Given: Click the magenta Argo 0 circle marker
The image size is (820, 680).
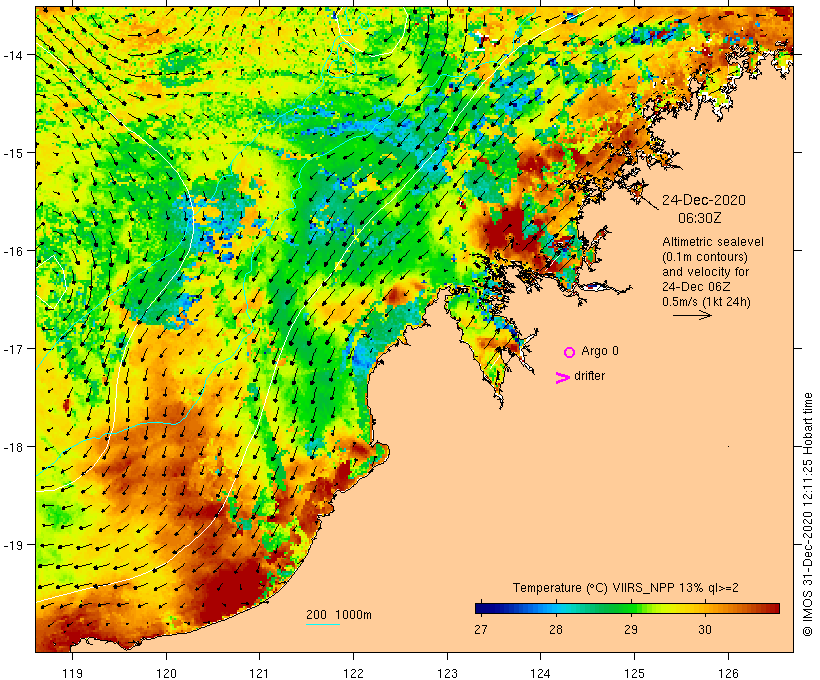Looking at the screenshot, I should tap(570, 352).
